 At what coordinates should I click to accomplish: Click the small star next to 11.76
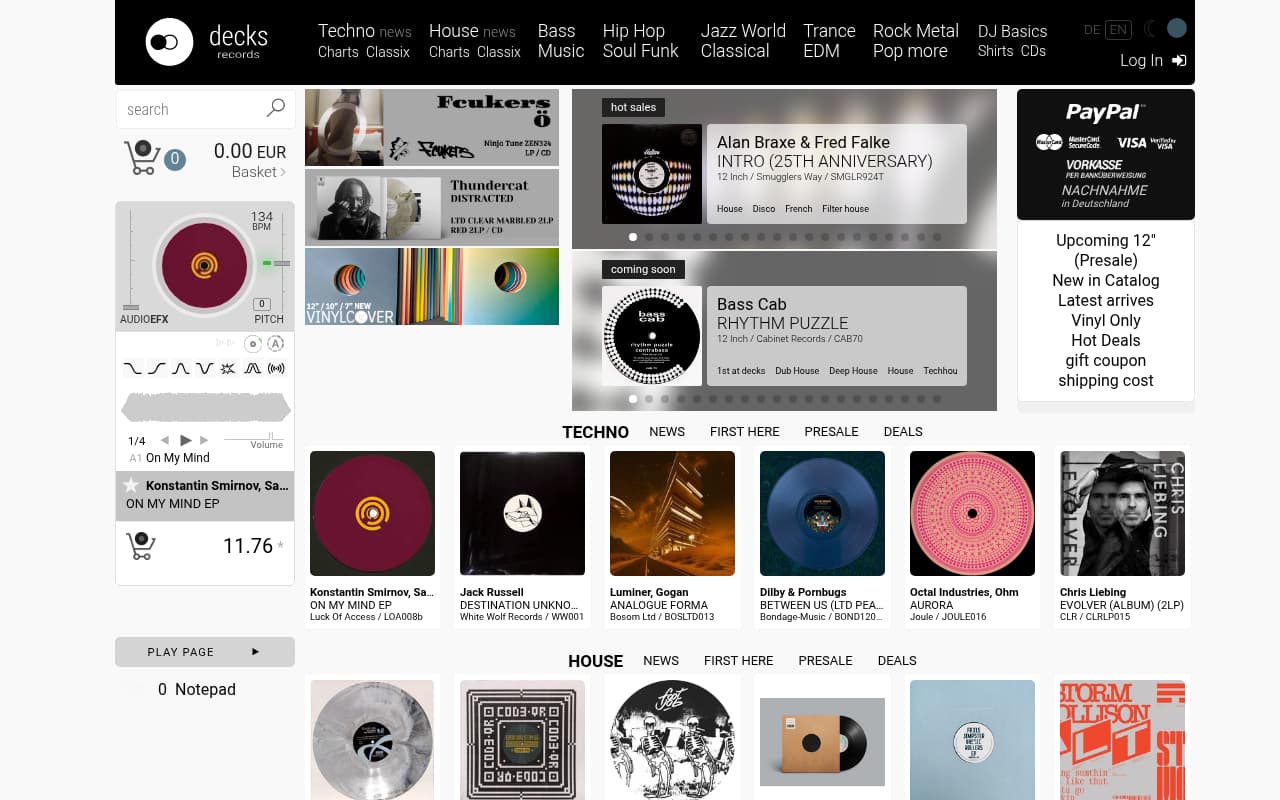click(280, 546)
